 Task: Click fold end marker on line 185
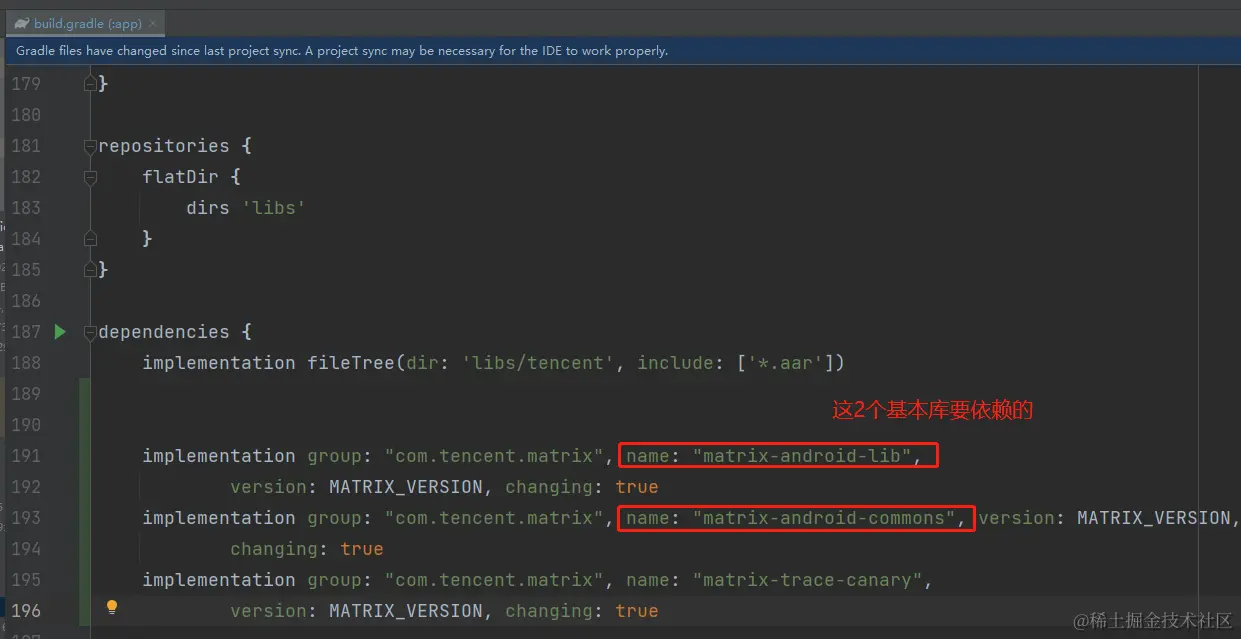click(x=90, y=269)
